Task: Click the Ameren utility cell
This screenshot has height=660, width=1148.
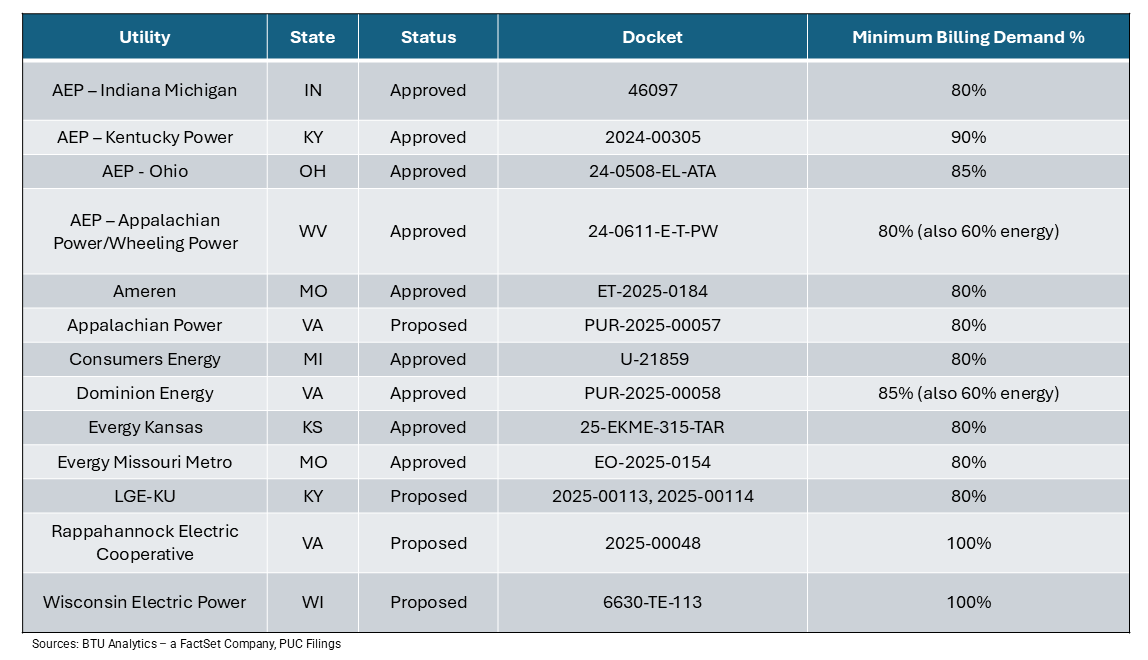Action: coord(145,291)
